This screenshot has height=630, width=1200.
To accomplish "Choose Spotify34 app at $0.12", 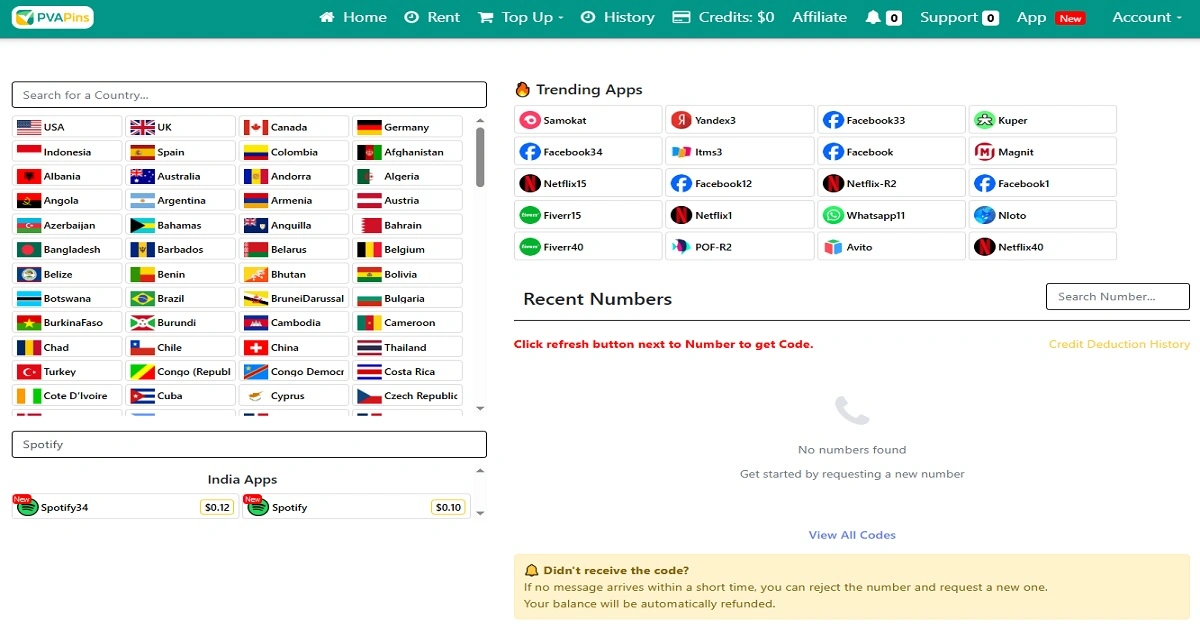I will tap(125, 507).
